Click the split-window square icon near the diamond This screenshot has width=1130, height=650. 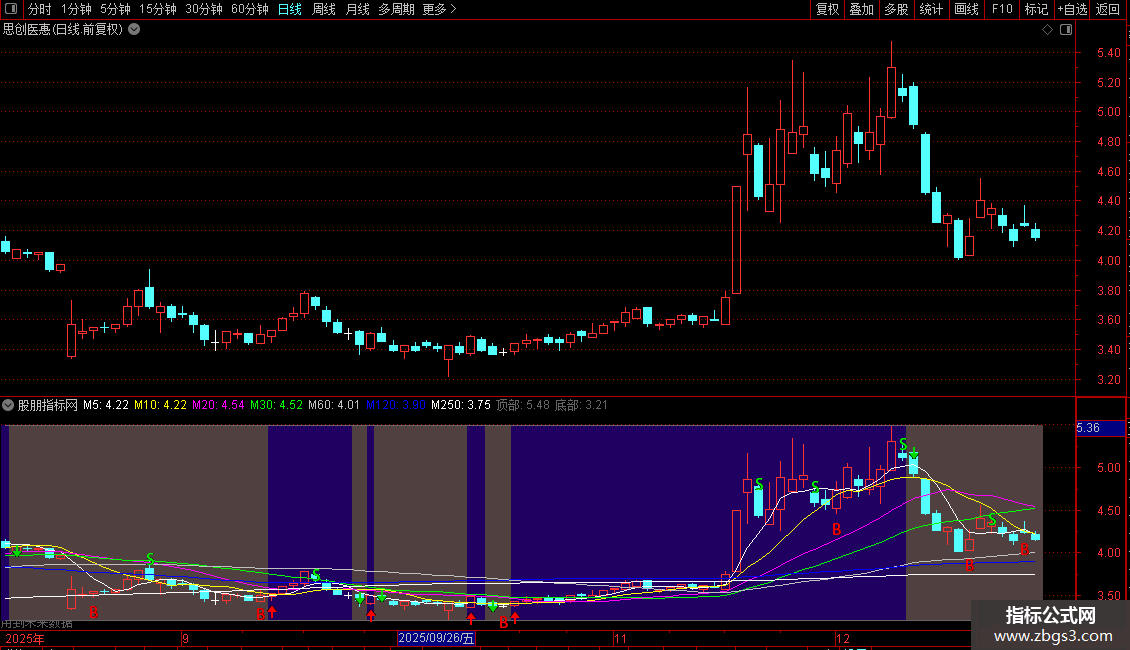coord(1066,30)
